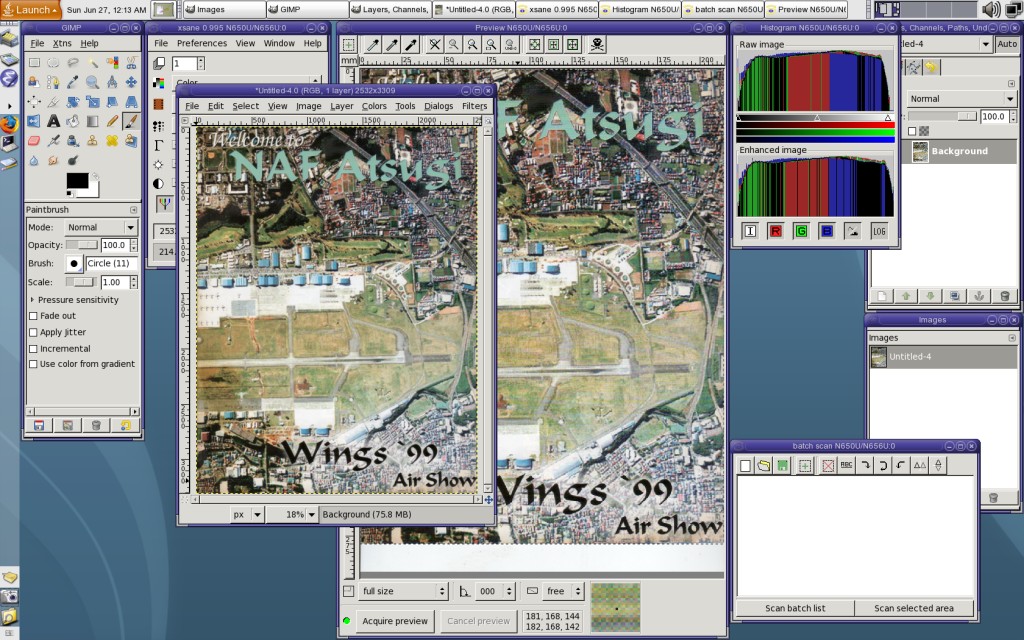
Task: Expand Pressure sensitivity options
Action: pos(33,300)
